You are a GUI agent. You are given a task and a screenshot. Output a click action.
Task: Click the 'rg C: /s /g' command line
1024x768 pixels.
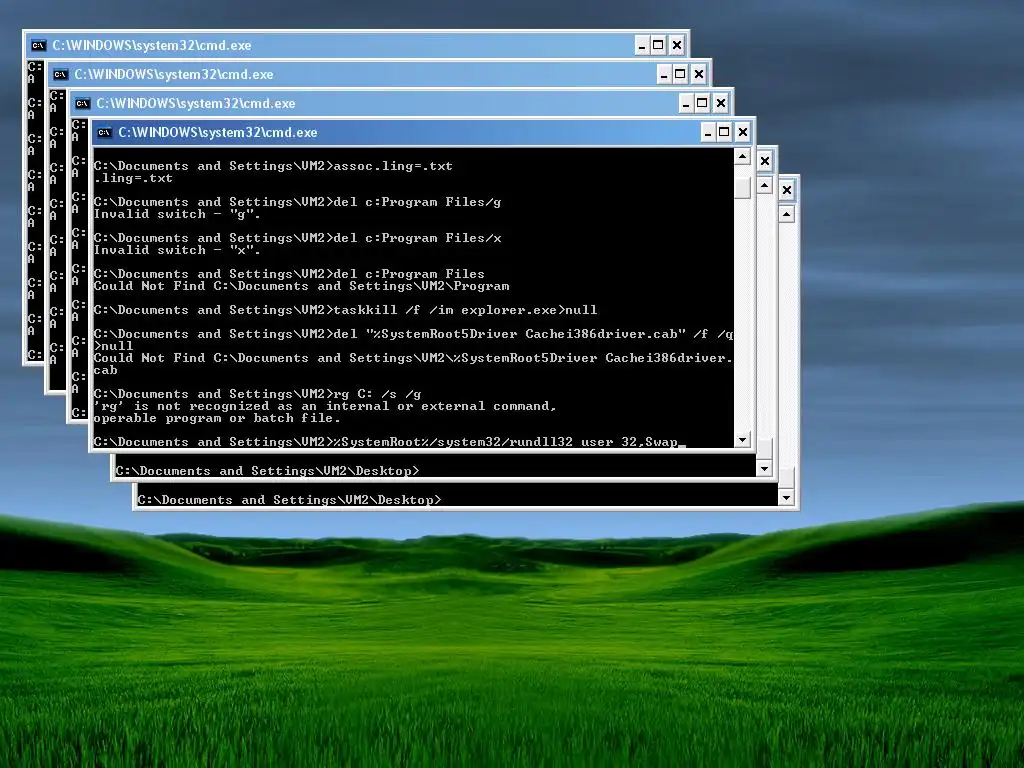[257, 394]
